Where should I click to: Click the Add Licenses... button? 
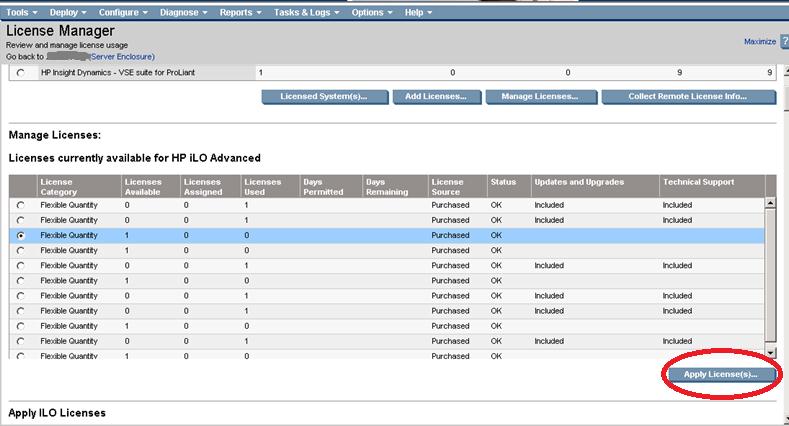(x=436, y=97)
